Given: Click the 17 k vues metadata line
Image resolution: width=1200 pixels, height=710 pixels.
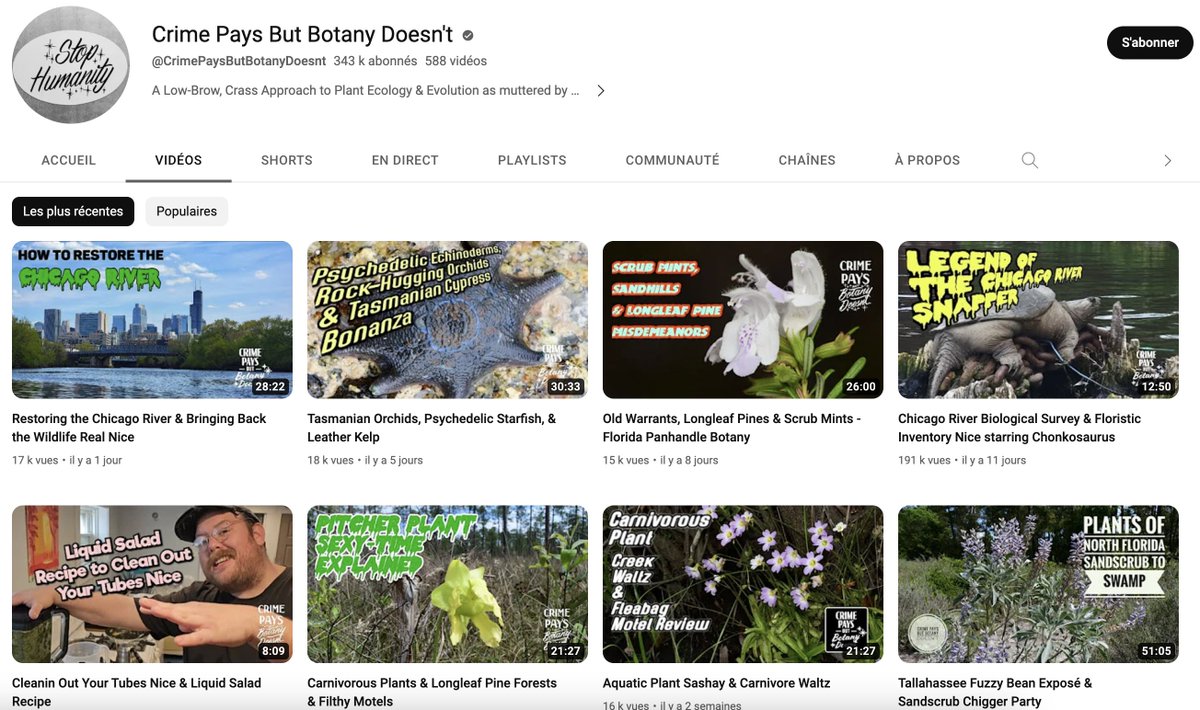Looking at the screenshot, I should (x=67, y=460).
